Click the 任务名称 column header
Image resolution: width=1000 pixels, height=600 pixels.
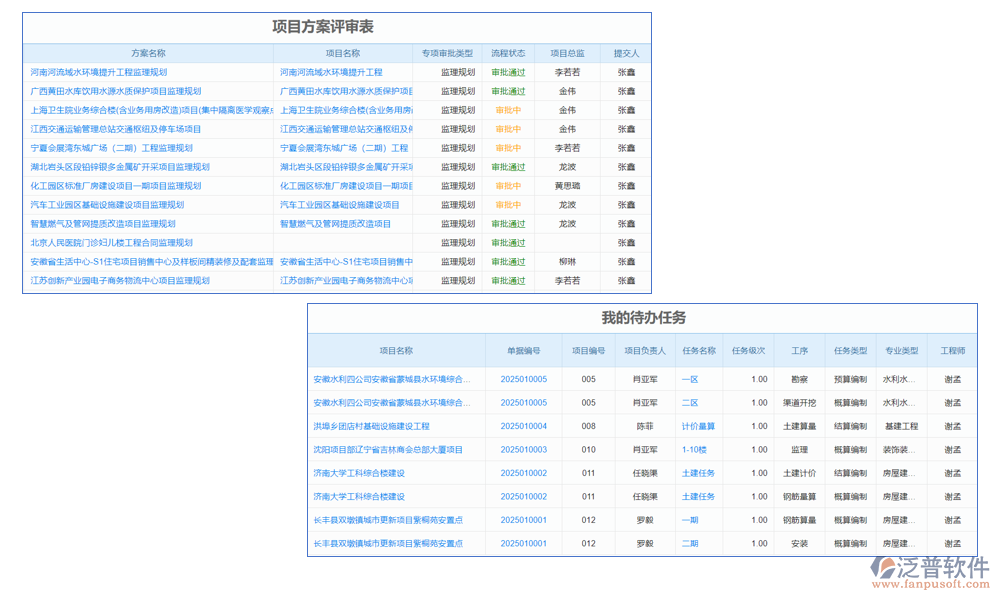coord(700,348)
